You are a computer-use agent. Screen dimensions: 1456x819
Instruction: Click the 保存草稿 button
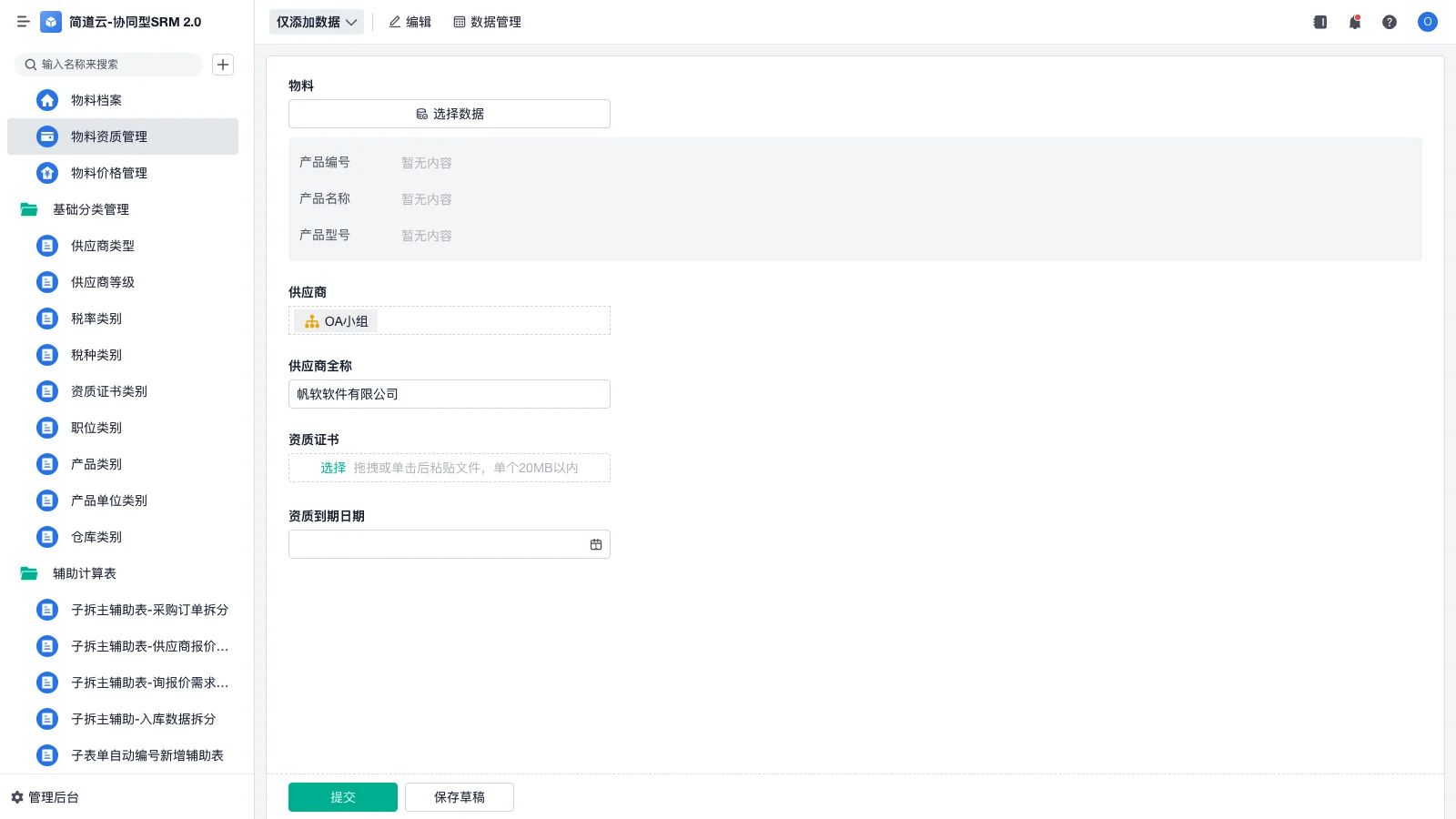click(x=460, y=797)
